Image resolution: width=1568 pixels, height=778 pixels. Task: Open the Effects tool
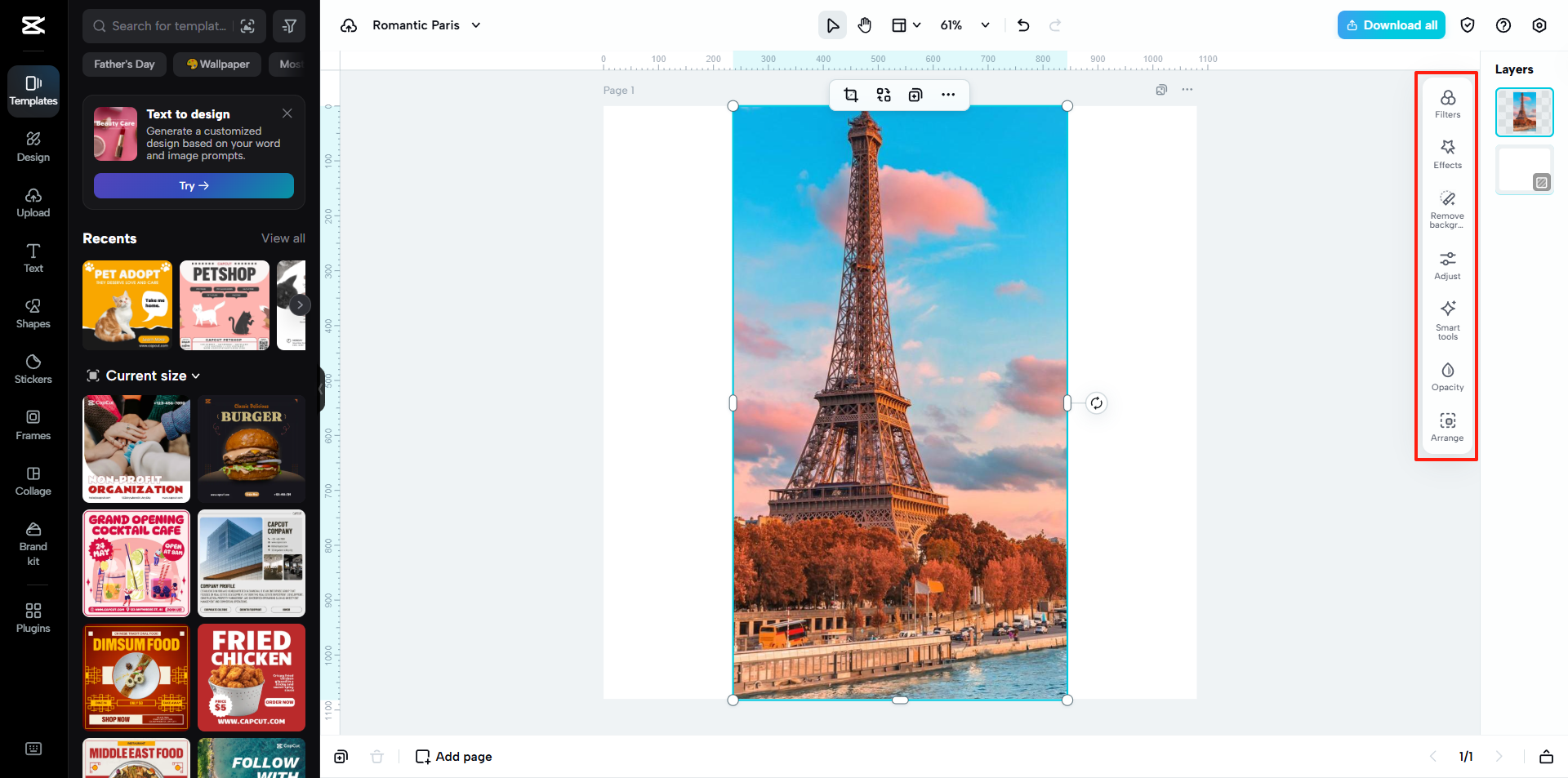tap(1447, 153)
